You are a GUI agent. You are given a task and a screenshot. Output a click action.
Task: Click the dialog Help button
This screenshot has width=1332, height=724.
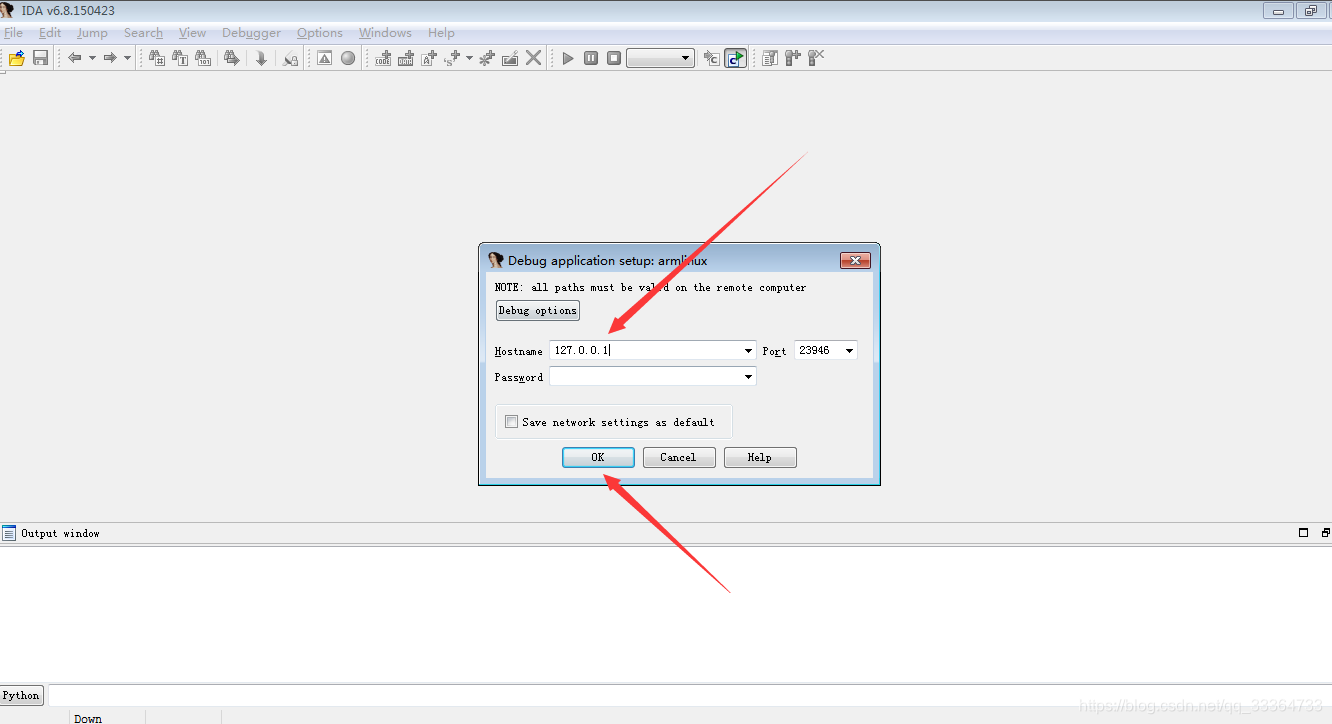coord(760,457)
